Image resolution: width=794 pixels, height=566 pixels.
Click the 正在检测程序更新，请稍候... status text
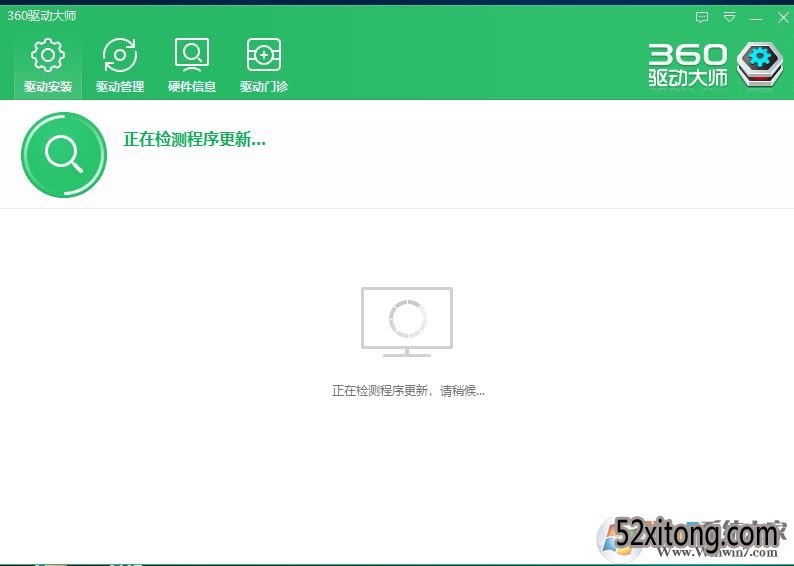pos(408,391)
